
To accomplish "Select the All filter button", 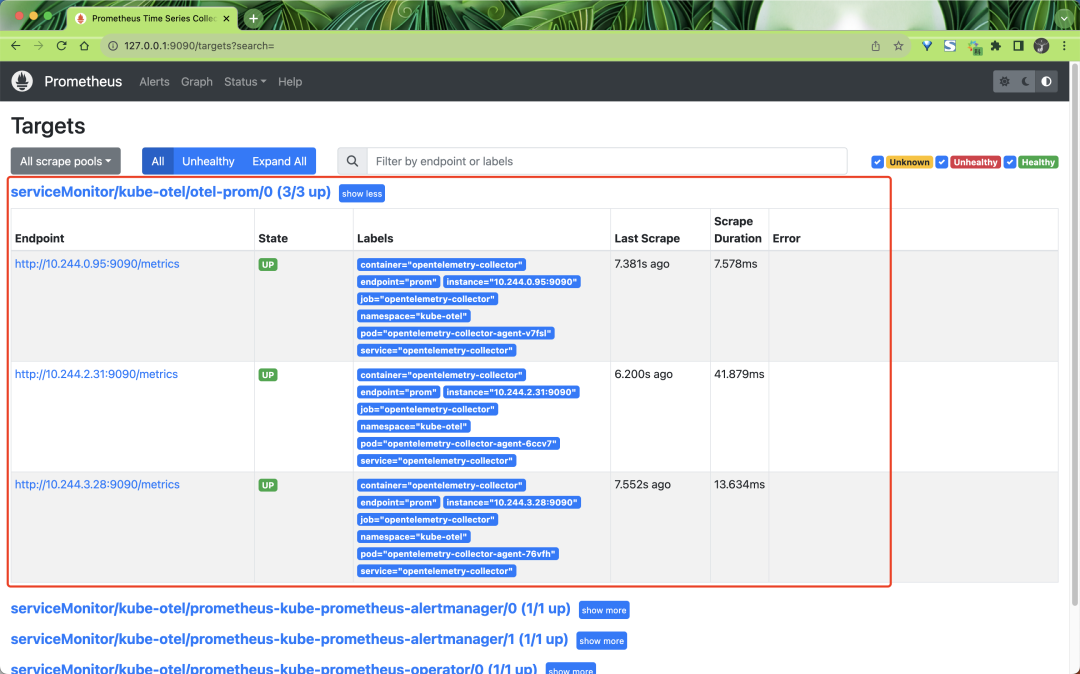I will (x=158, y=161).
